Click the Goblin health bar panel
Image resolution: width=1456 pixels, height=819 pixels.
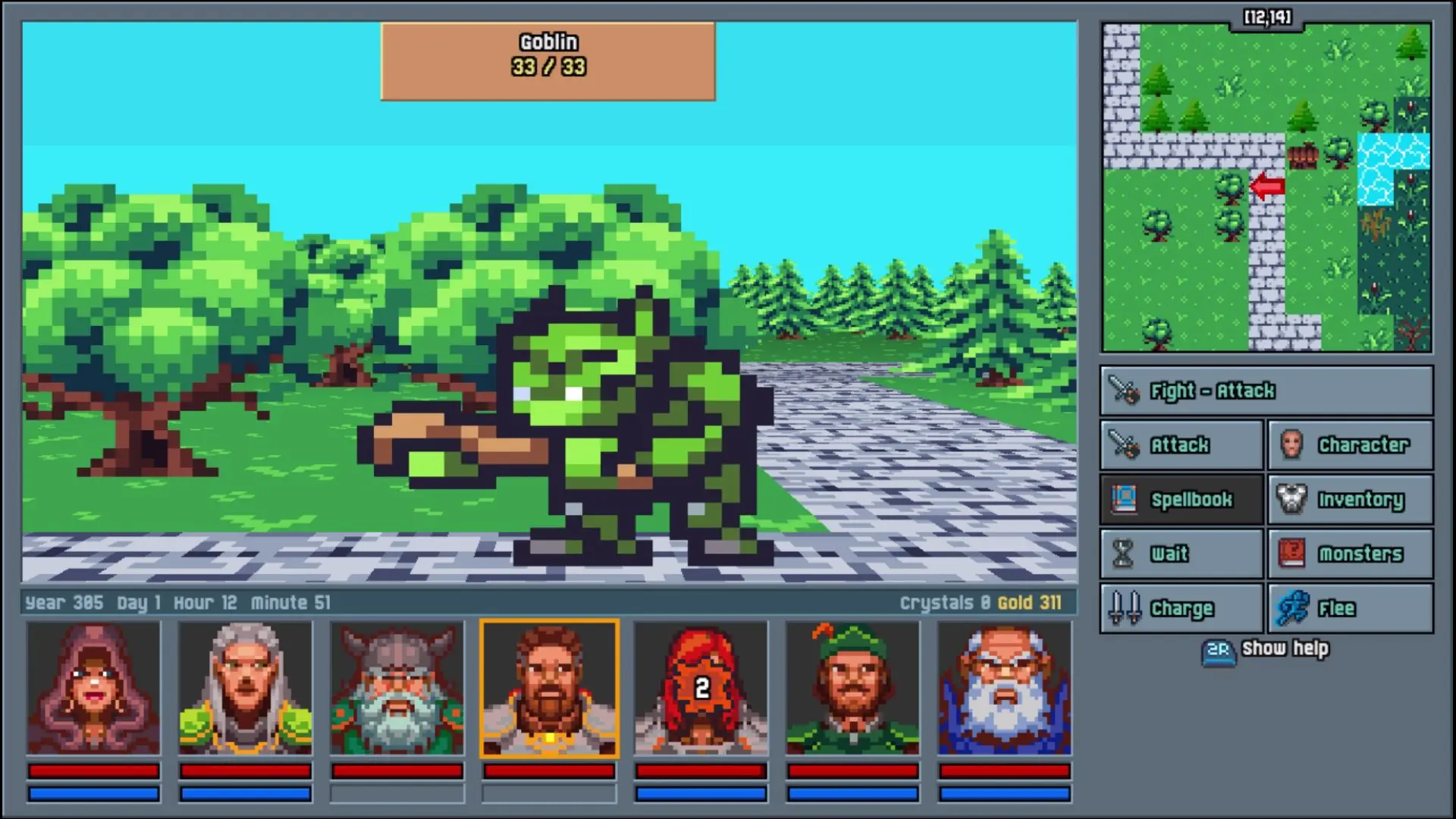548,59
